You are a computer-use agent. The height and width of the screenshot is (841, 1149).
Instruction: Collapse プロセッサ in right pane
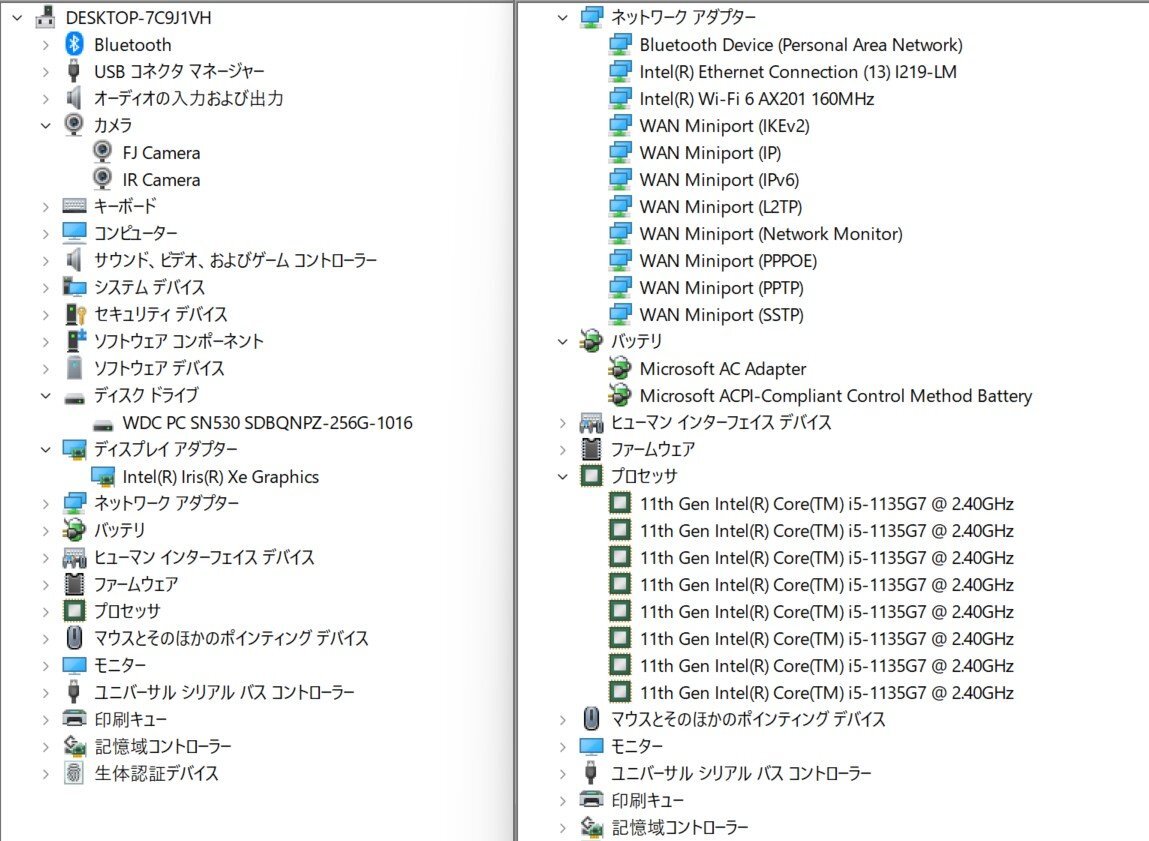pos(562,477)
